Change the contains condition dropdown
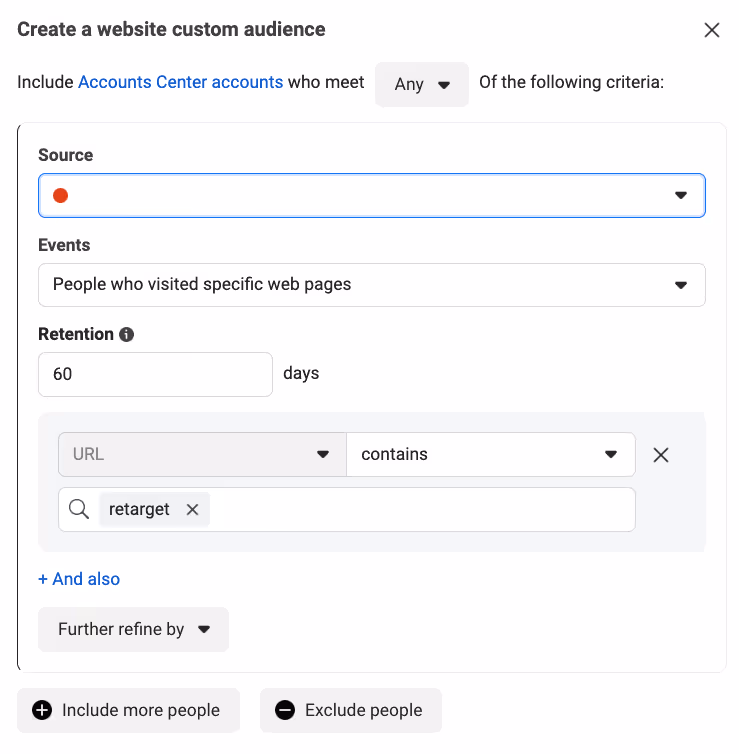The image size is (739, 754). pyautogui.click(x=491, y=454)
